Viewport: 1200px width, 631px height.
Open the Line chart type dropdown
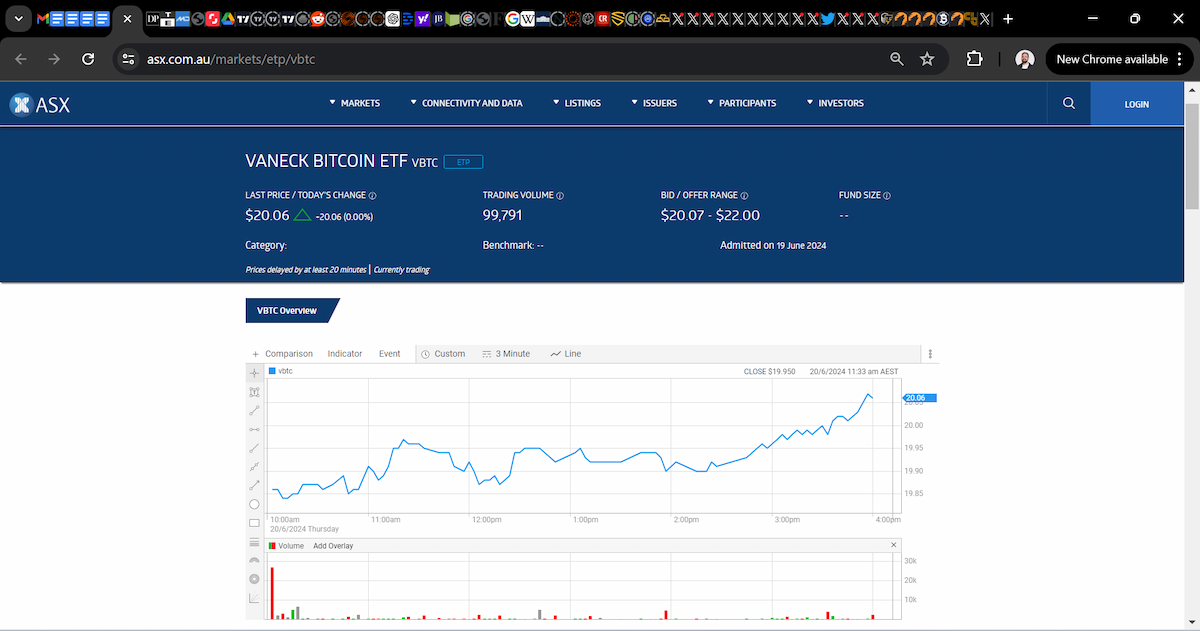tap(565, 354)
